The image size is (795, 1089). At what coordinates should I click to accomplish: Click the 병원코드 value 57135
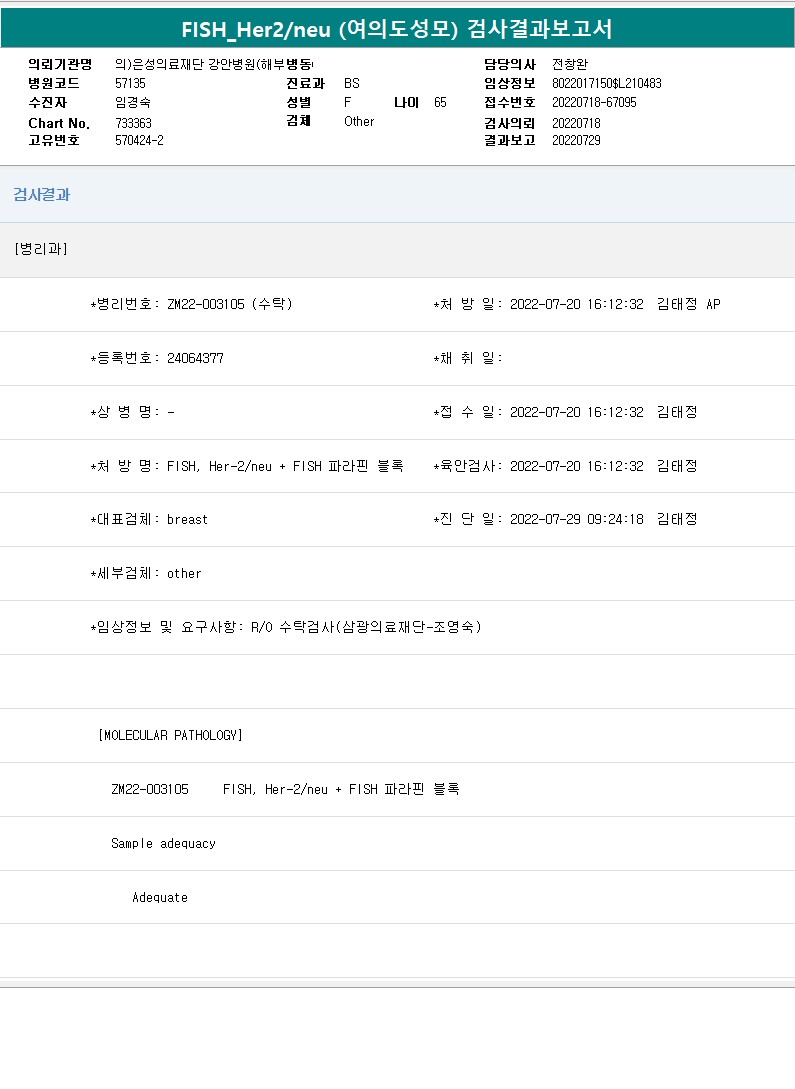tap(130, 84)
